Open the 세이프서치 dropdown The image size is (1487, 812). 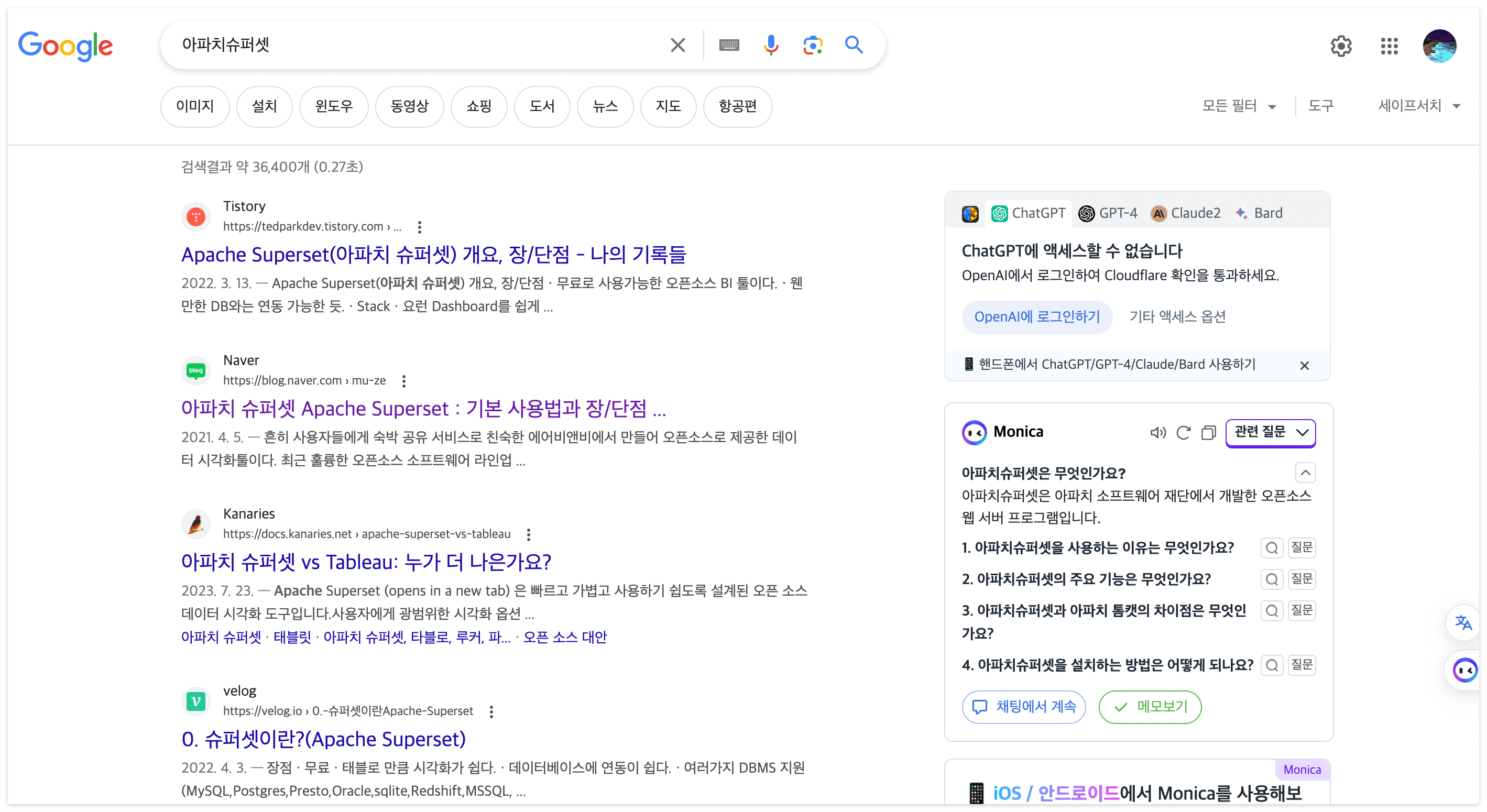pyautogui.click(x=1419, y=106)
